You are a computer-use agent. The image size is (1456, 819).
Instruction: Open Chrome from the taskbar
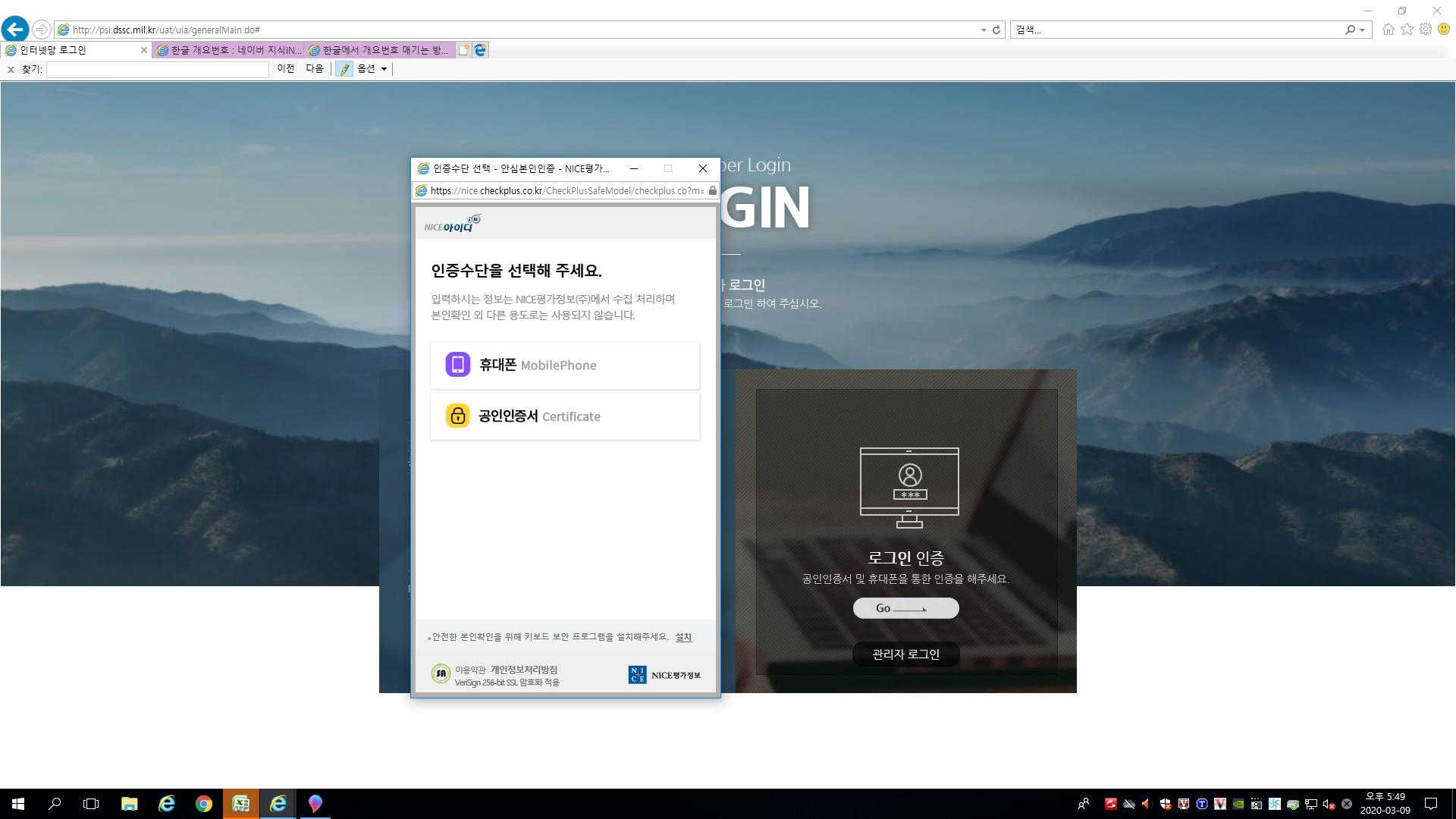[203, 804]
